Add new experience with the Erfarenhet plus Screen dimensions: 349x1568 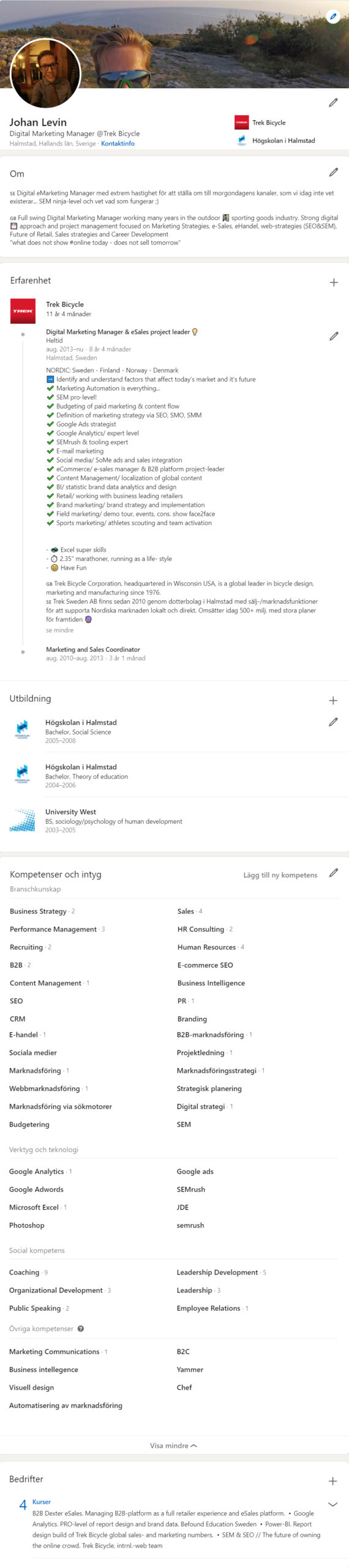[334, 282]
